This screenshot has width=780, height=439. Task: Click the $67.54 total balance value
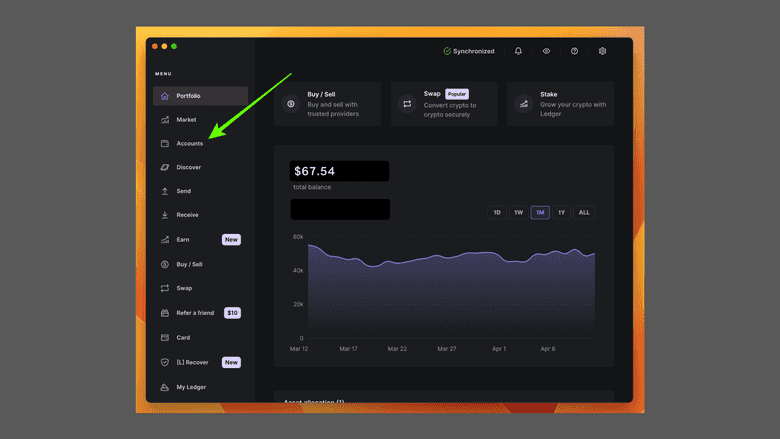point(315,172)
